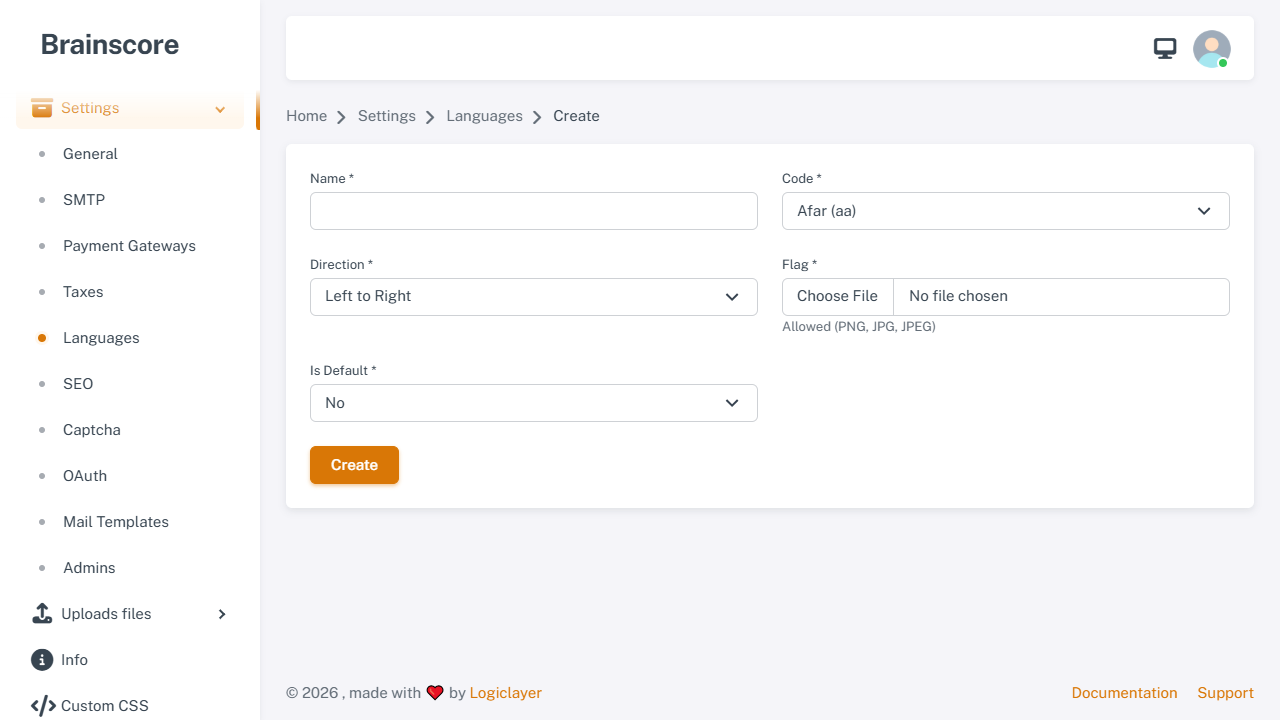Select Languages in sidebar
The height and width of the screenshot is (720, 1280).
click(x=101, y=338)
